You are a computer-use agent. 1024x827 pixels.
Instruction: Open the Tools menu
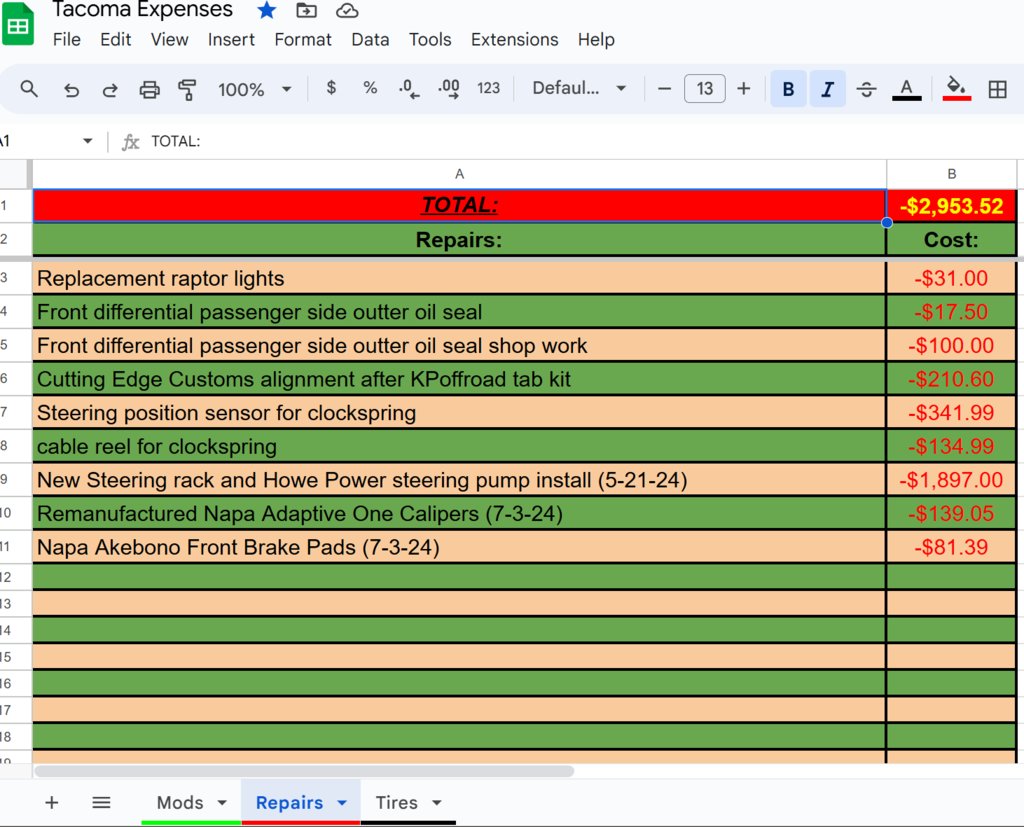click(x=430, y=39)
